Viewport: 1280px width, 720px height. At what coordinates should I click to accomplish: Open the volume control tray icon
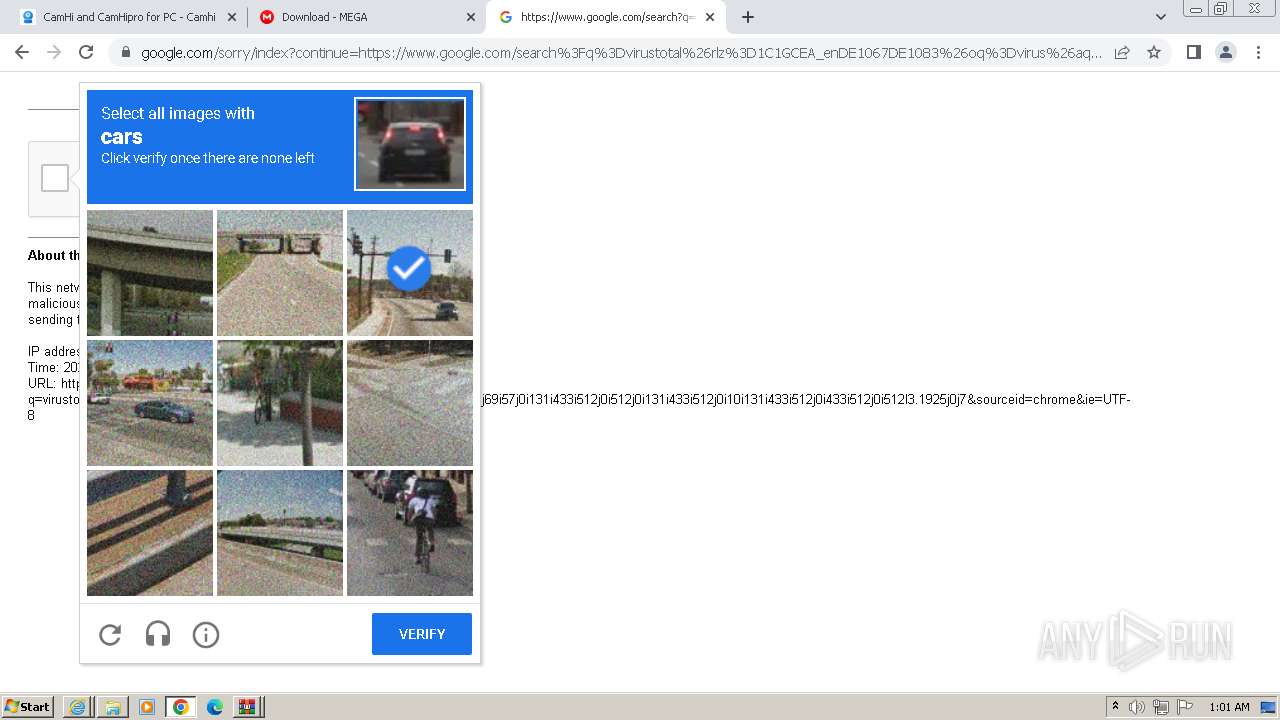pyautogui.click(x=1137, y=707)
